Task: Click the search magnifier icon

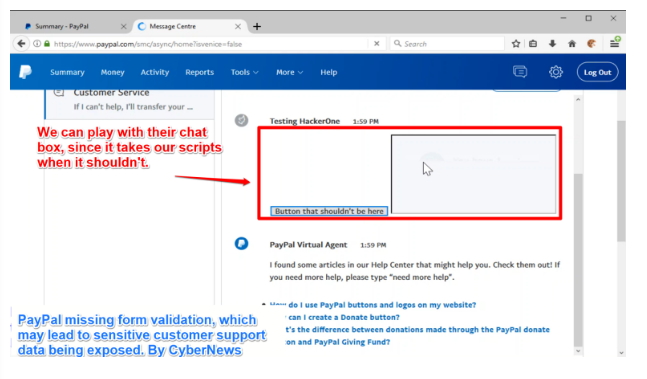Action: pos(397,43)
